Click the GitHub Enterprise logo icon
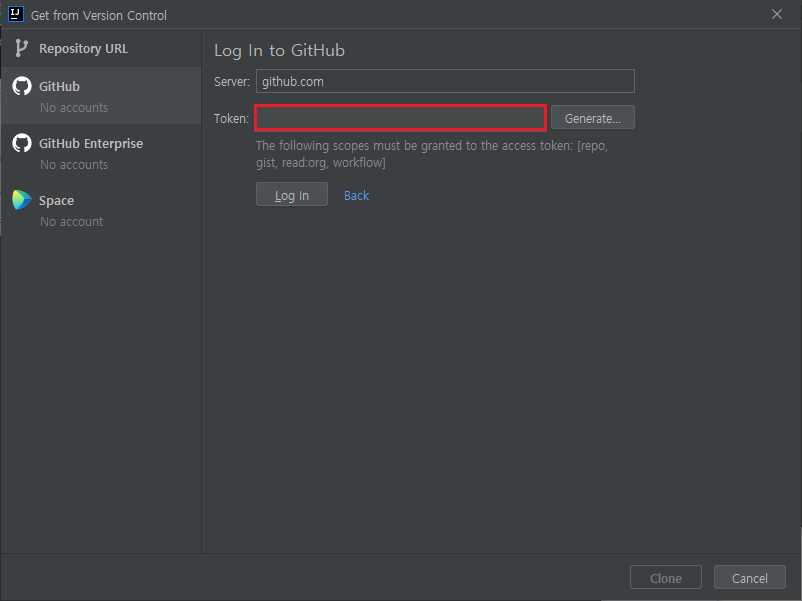802x601 pixels. tap(22, 143)
